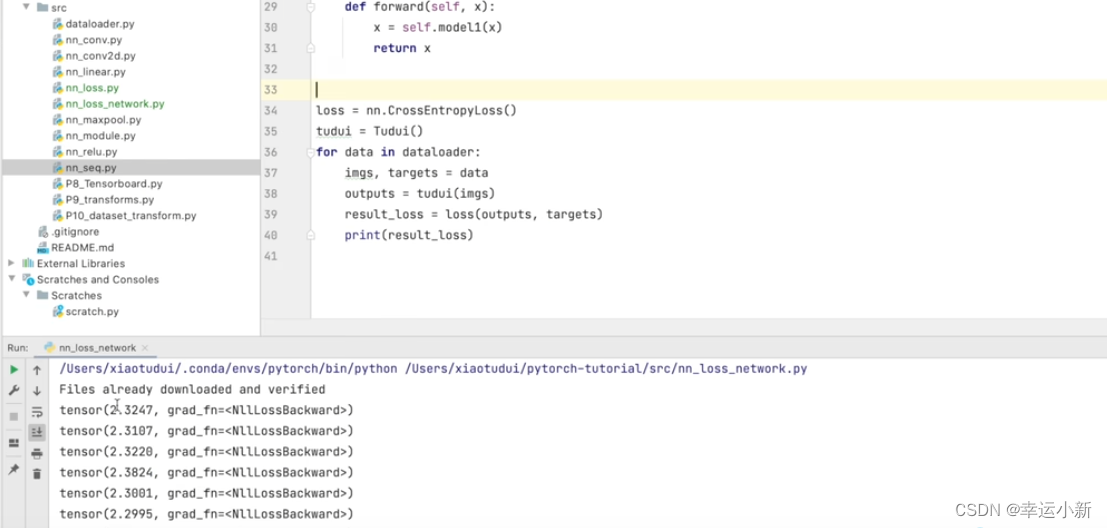Clear console with trash icon
The image size is (1107, 528).
pyautogui.click(x=37, y=474)
